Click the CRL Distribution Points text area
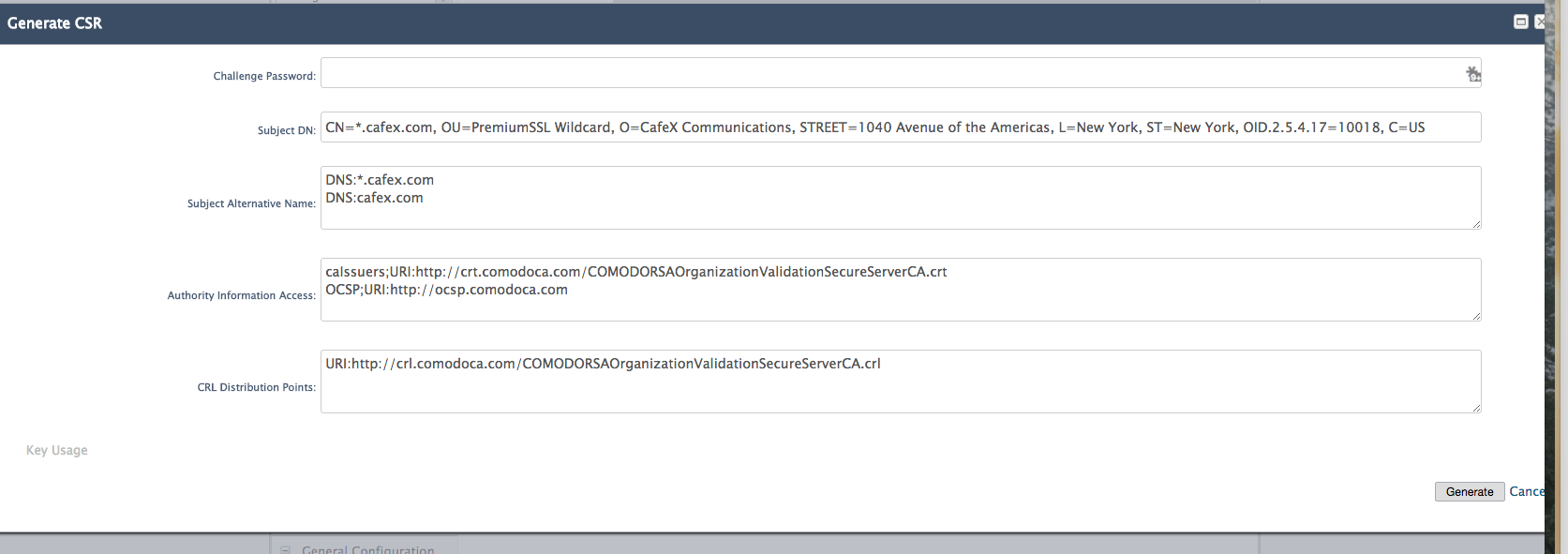The width and height of the screenshot is (1568, 554). (901, 382)
